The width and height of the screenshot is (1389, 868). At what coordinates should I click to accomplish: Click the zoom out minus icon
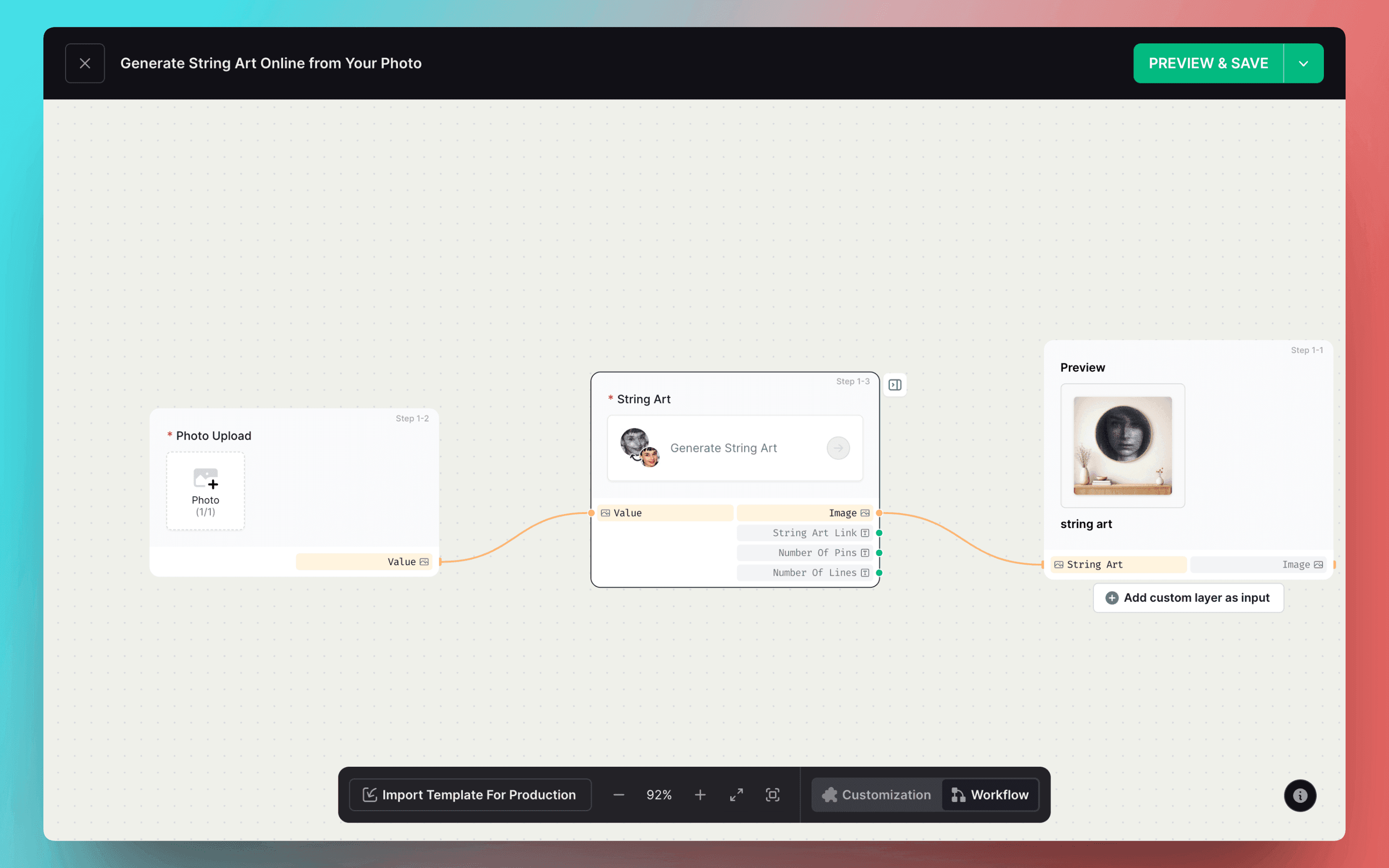click(619, 795)
